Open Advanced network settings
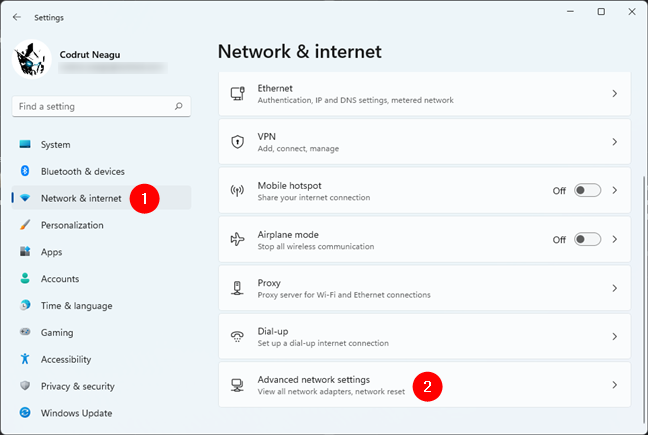 coord(424,385)
